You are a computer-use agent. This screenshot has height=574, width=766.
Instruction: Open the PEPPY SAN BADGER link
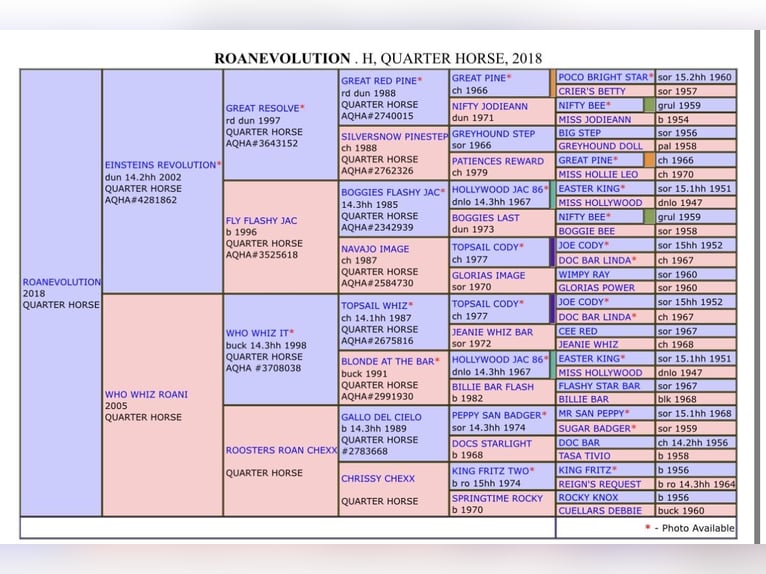(x=496, y=415)
